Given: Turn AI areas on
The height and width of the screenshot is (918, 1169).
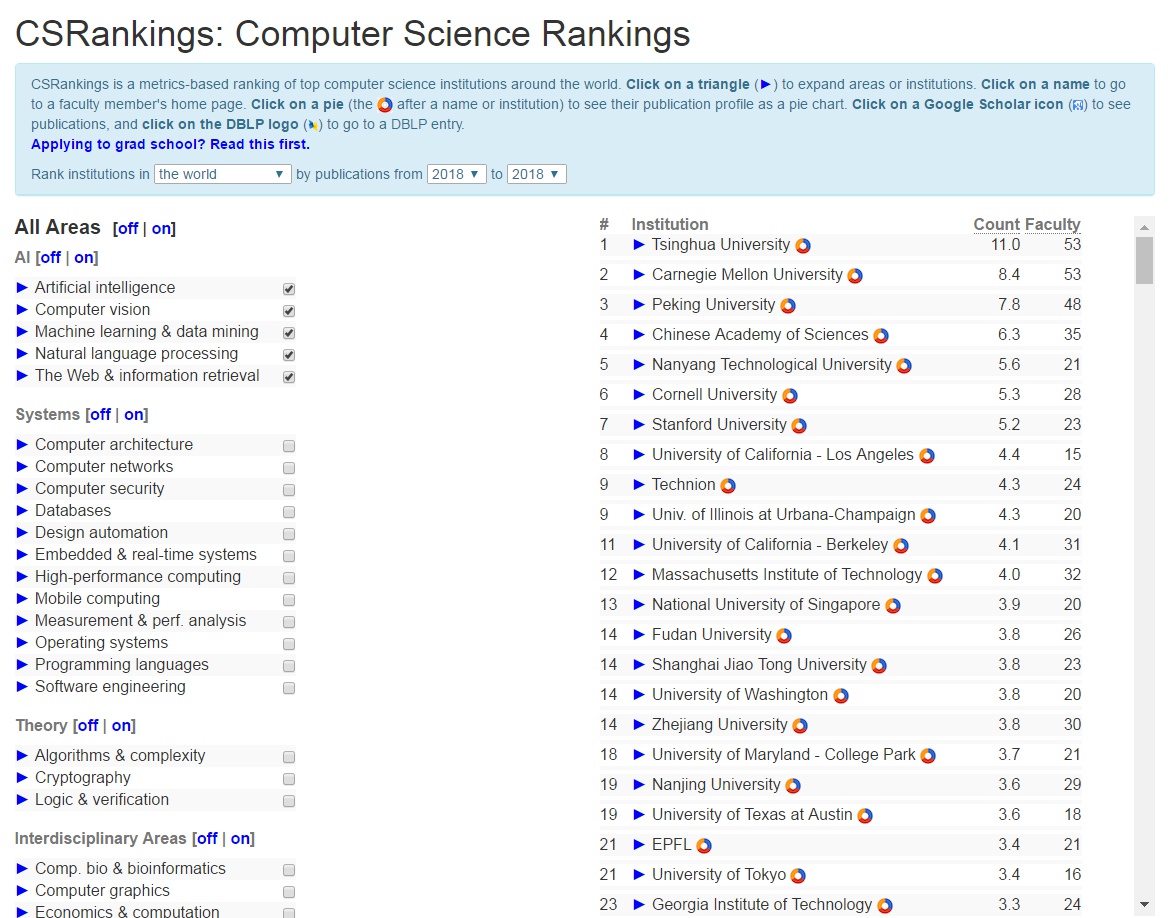Looking at the screenshot, I should point(84,257).
